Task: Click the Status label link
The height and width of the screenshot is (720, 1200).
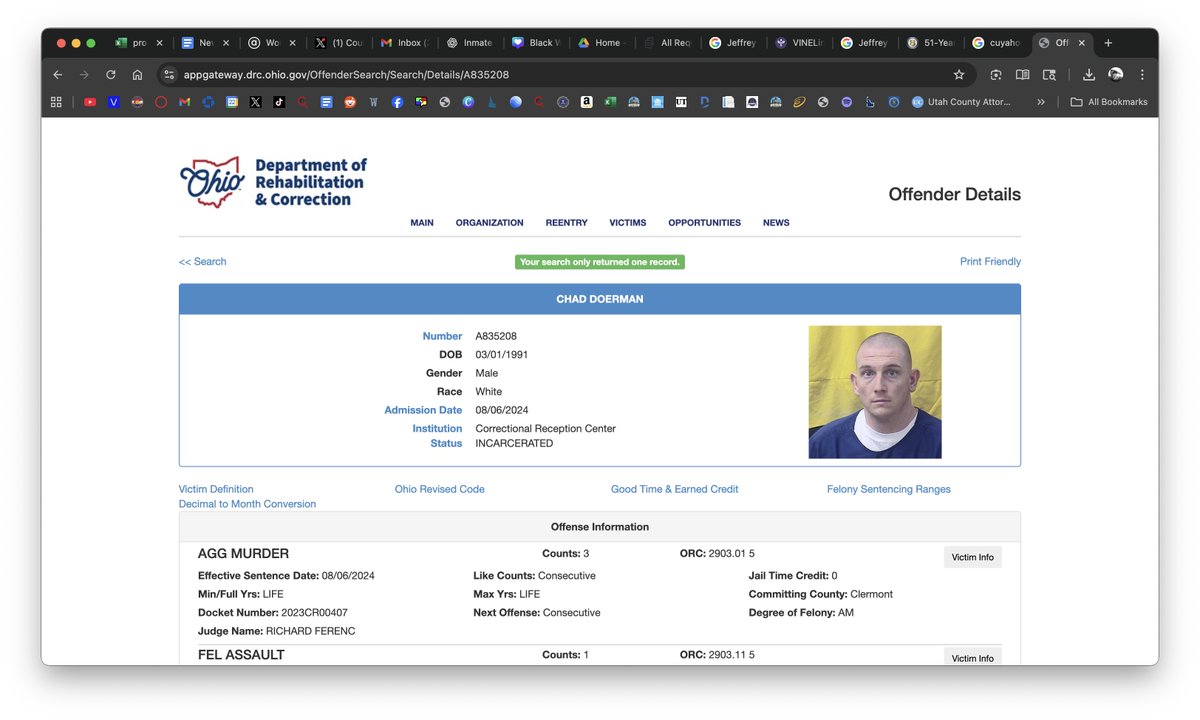Action: click(x=446, y=444)
